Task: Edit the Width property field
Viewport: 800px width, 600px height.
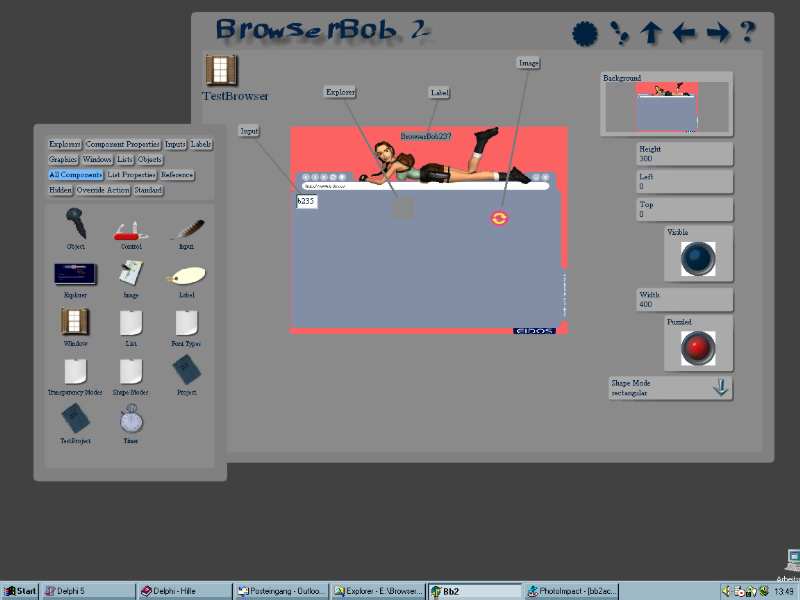Action: coord(685,299)
